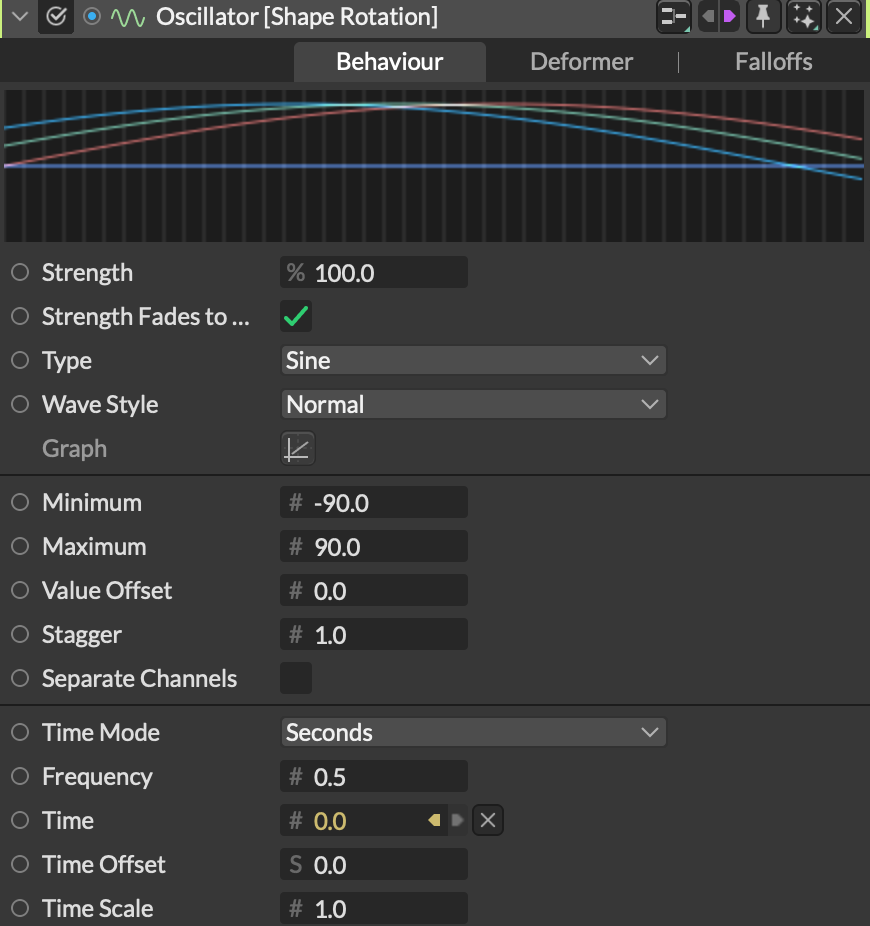The width and height of the screenshot is (870, 926).
Task: Switch to the Deformer tab
Action: click(581, 62)
